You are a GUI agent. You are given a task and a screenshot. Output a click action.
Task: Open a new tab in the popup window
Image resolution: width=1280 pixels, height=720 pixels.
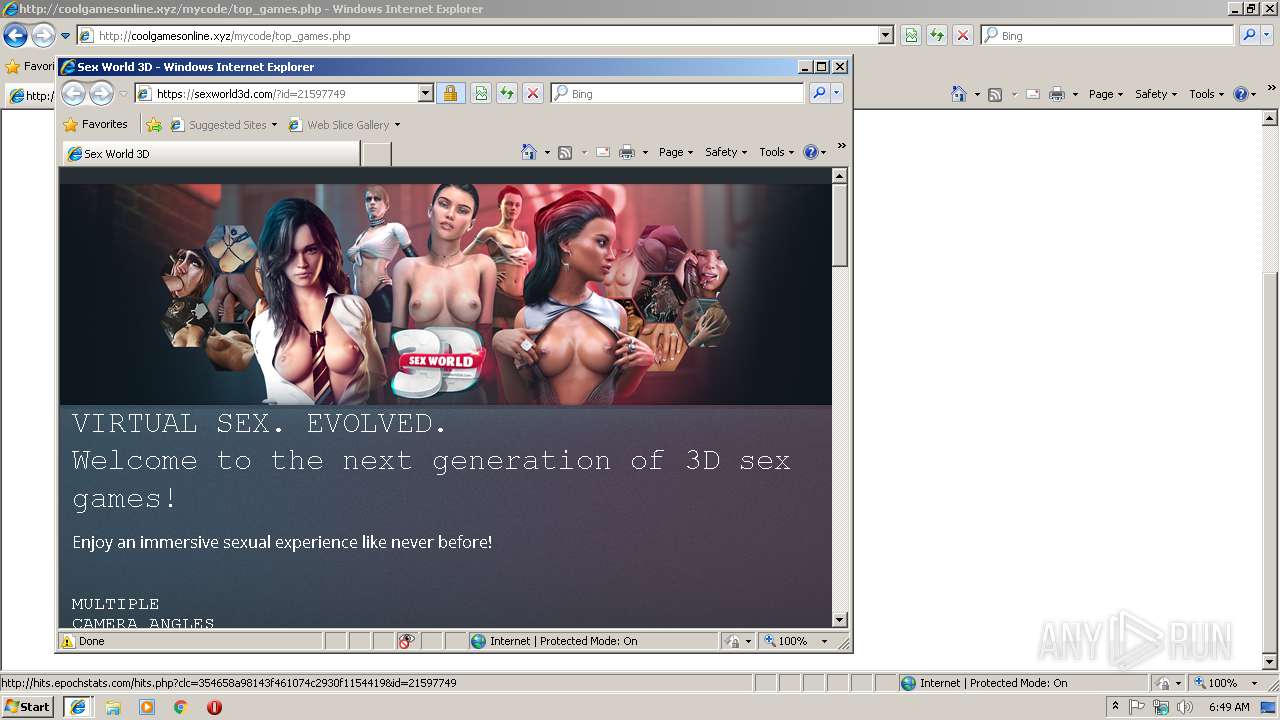pos(376,154)
